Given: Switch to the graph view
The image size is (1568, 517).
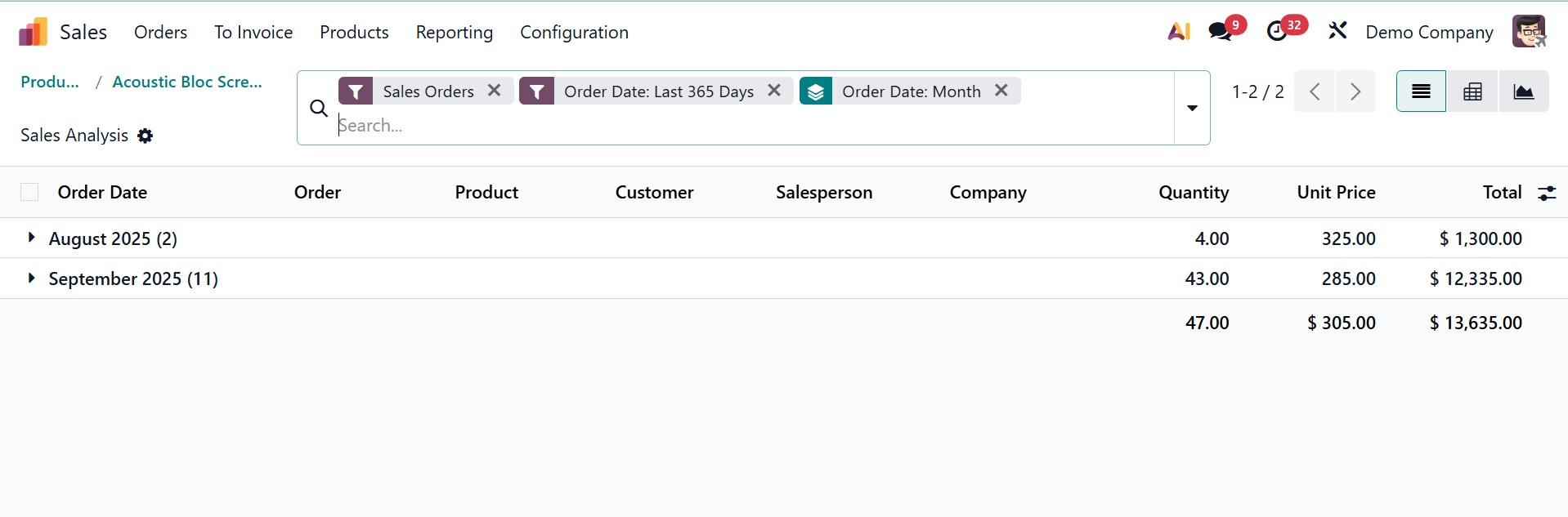Looking at the screenshot, I should 1523,91.
